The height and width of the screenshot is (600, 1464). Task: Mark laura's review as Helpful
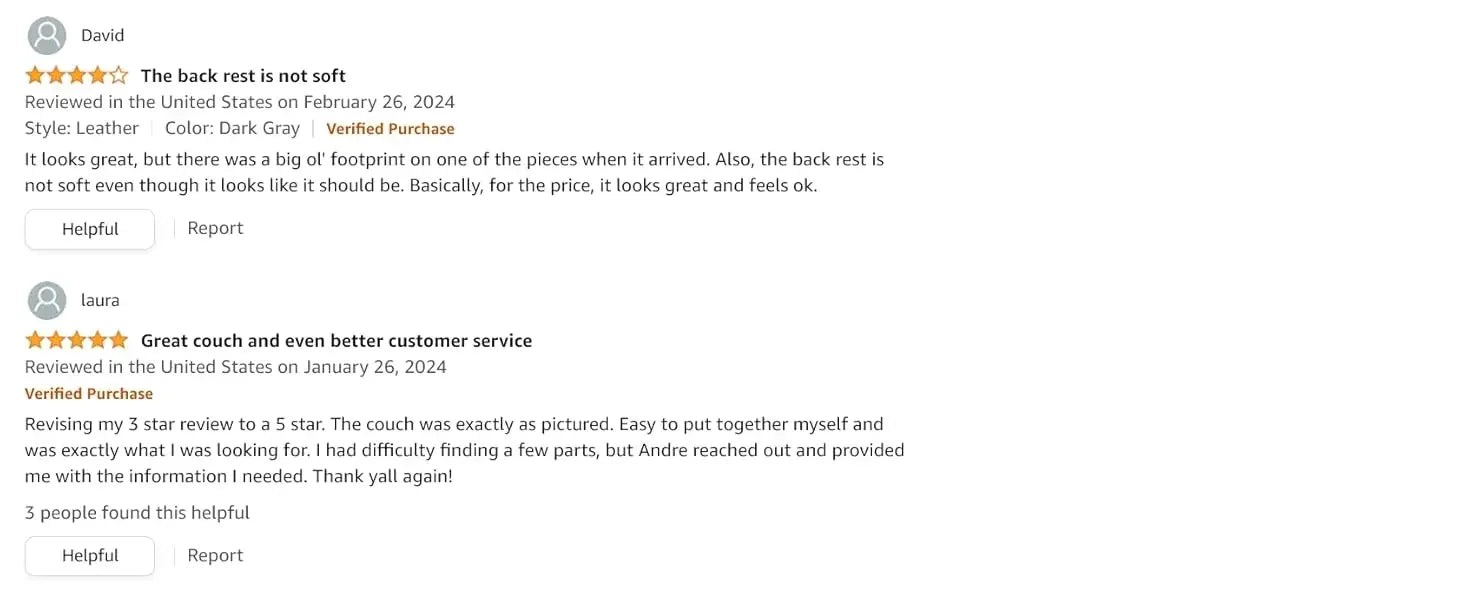90,556
